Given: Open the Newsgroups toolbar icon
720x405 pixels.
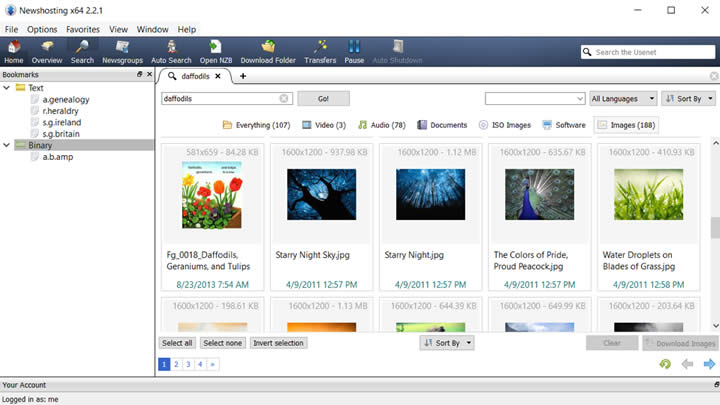Looking at the screenshot, I should pos(122,51).
